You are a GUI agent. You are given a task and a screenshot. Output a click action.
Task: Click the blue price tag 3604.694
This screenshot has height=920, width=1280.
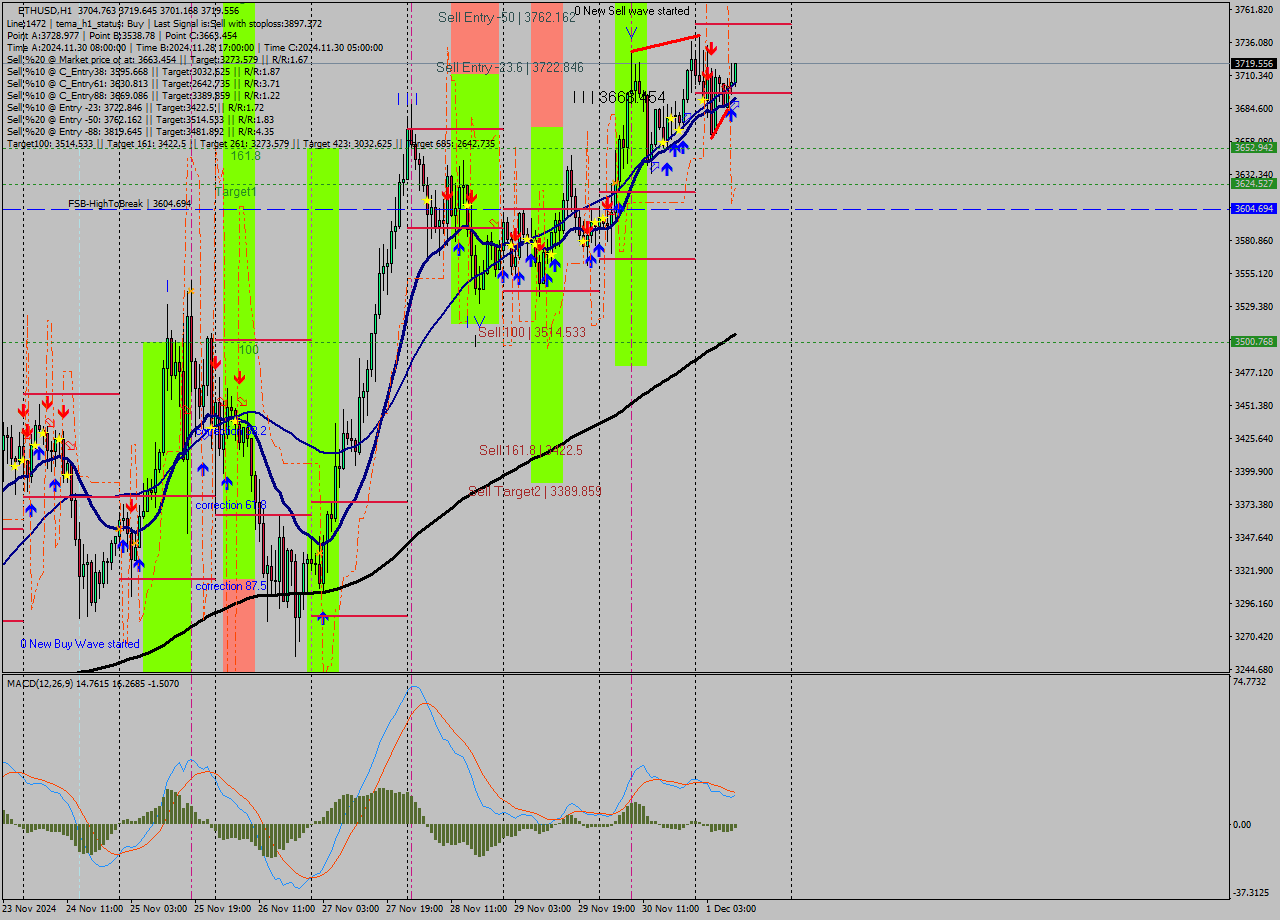[x=1254, y=208]
